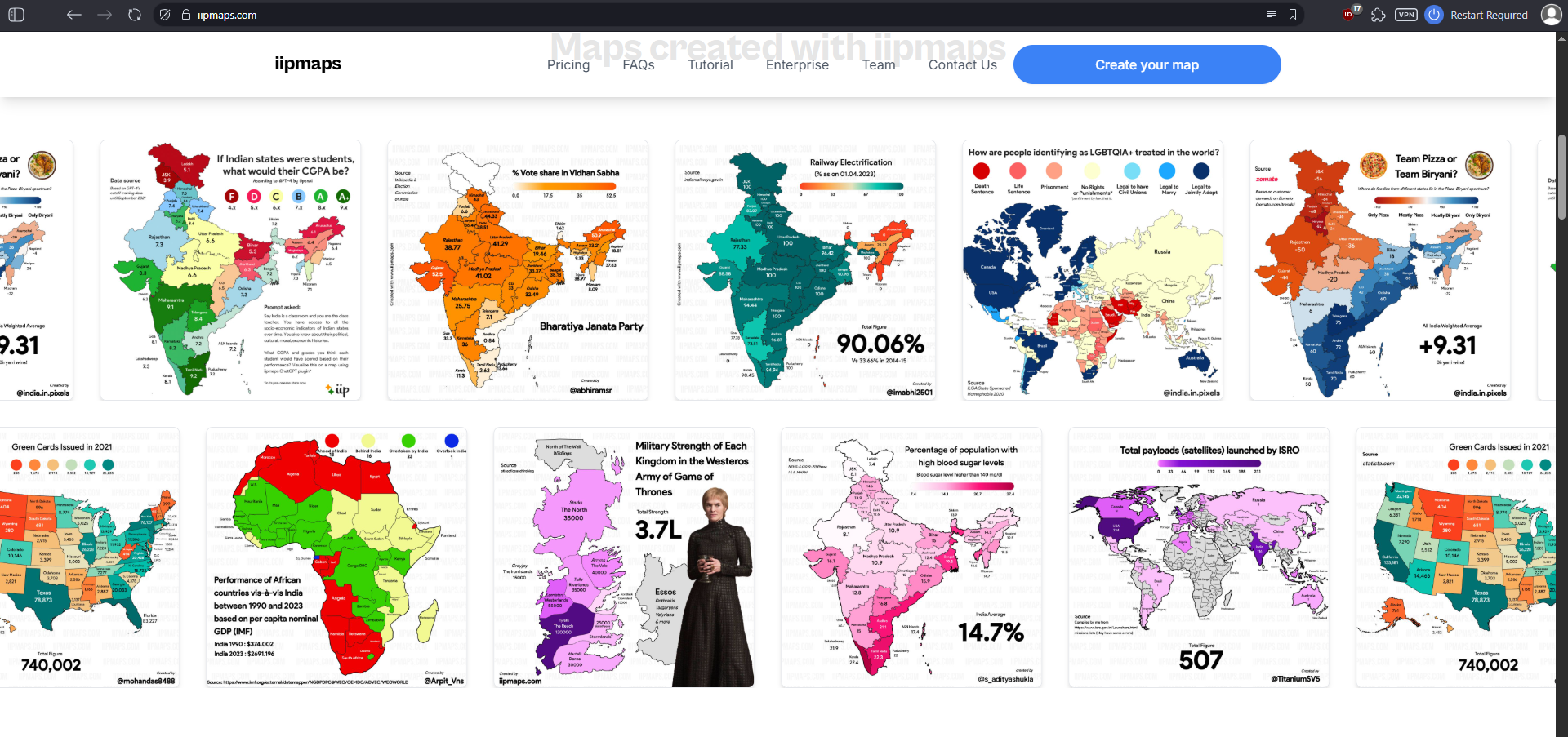Click the Vote share color gradient bar

[x=563, y=186]
